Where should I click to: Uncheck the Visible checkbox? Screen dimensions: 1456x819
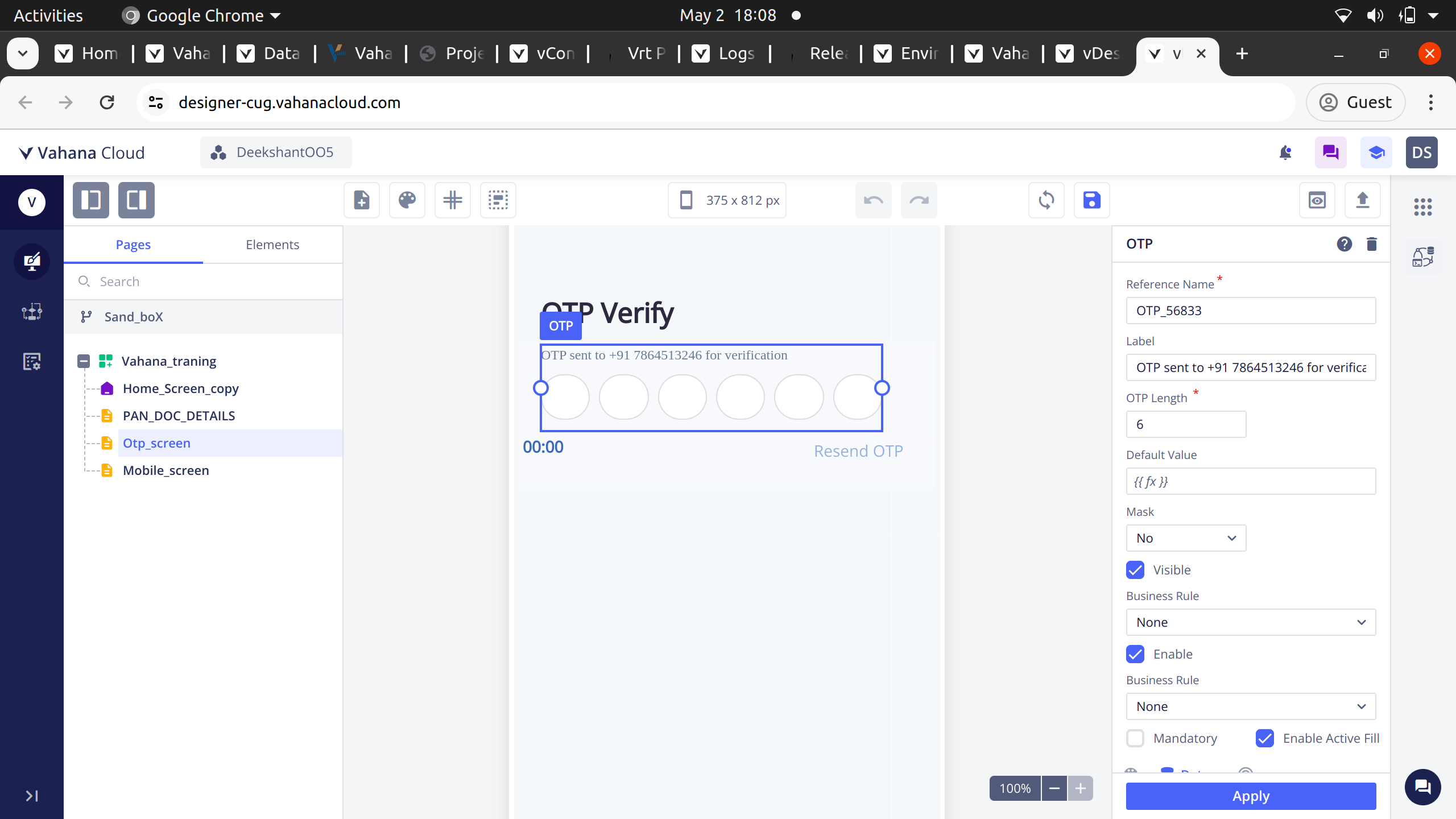pyautogui.click(x=1135, y=570)
